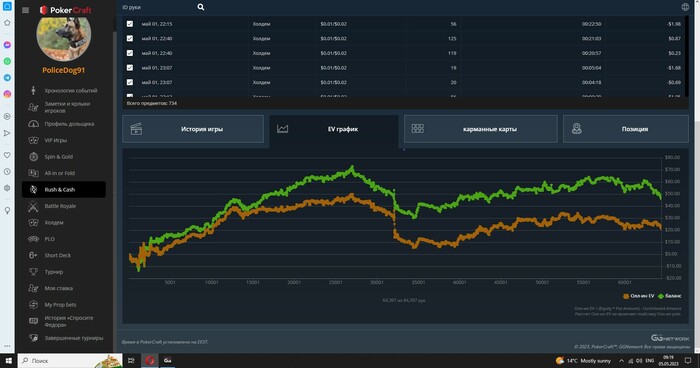Viewport: 700px width, 368px height.
Task: Open the Opera sidebar My Flow arrow icon
Action: [x=7, y=133]
